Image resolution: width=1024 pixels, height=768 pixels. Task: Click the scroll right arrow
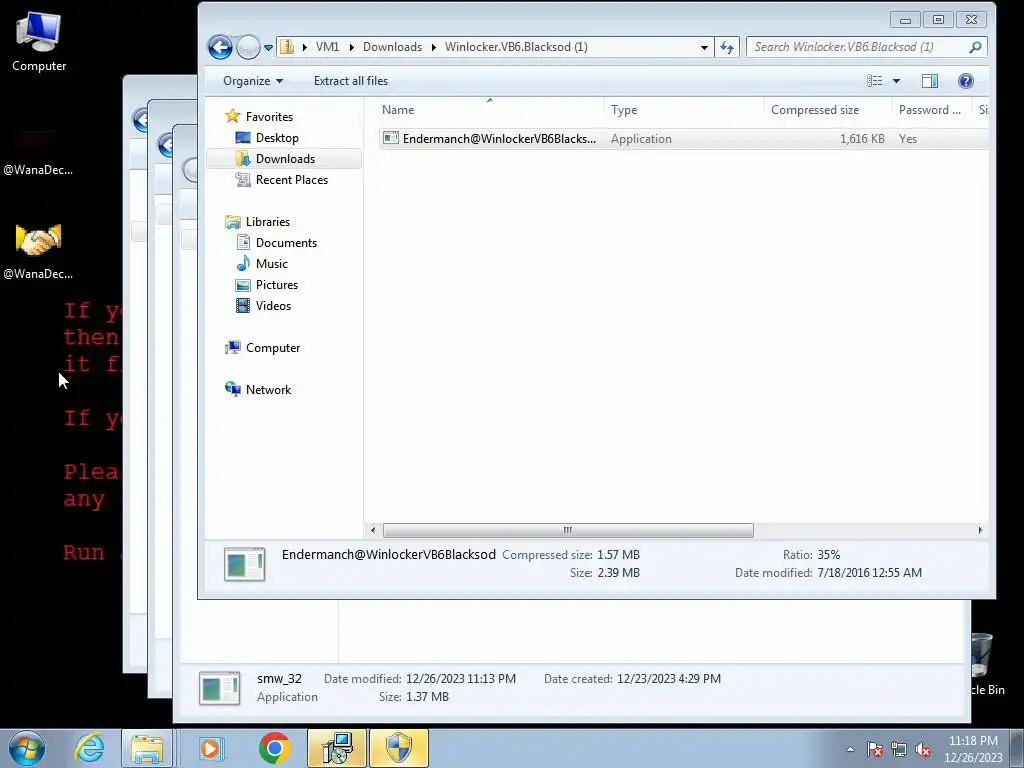pyautogui.click(x=980, y=530)
